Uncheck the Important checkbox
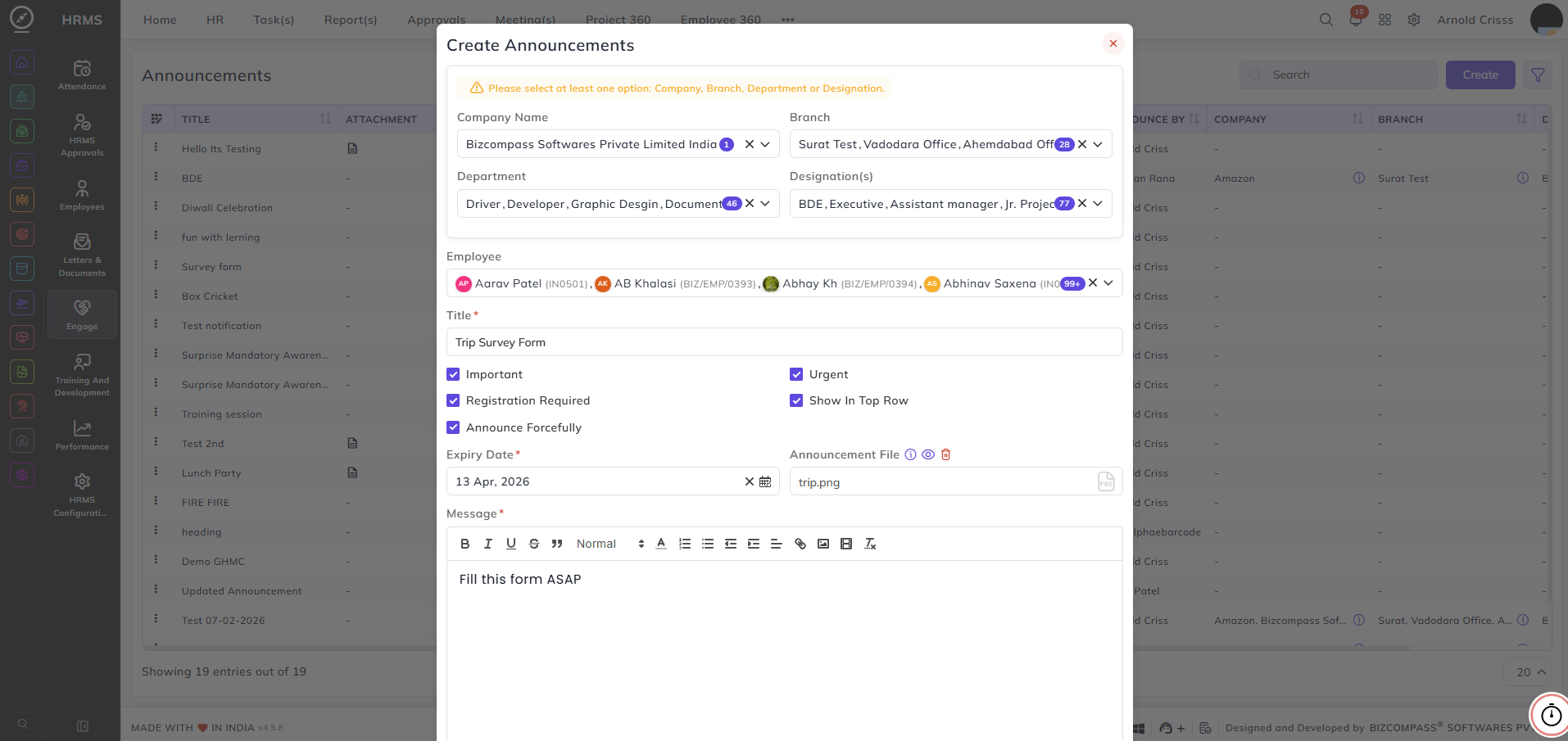Image resolution: width=1568 pixels, height=741 pixels. pyautogui.click(x=453, y=374)
